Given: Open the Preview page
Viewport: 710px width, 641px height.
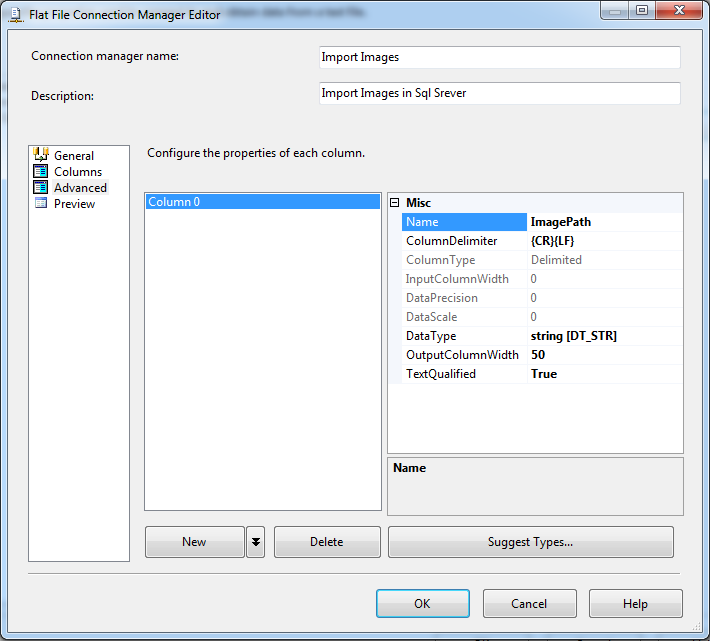Looking at the screenshot, I should pyautogui.click(x=74, y=204).
